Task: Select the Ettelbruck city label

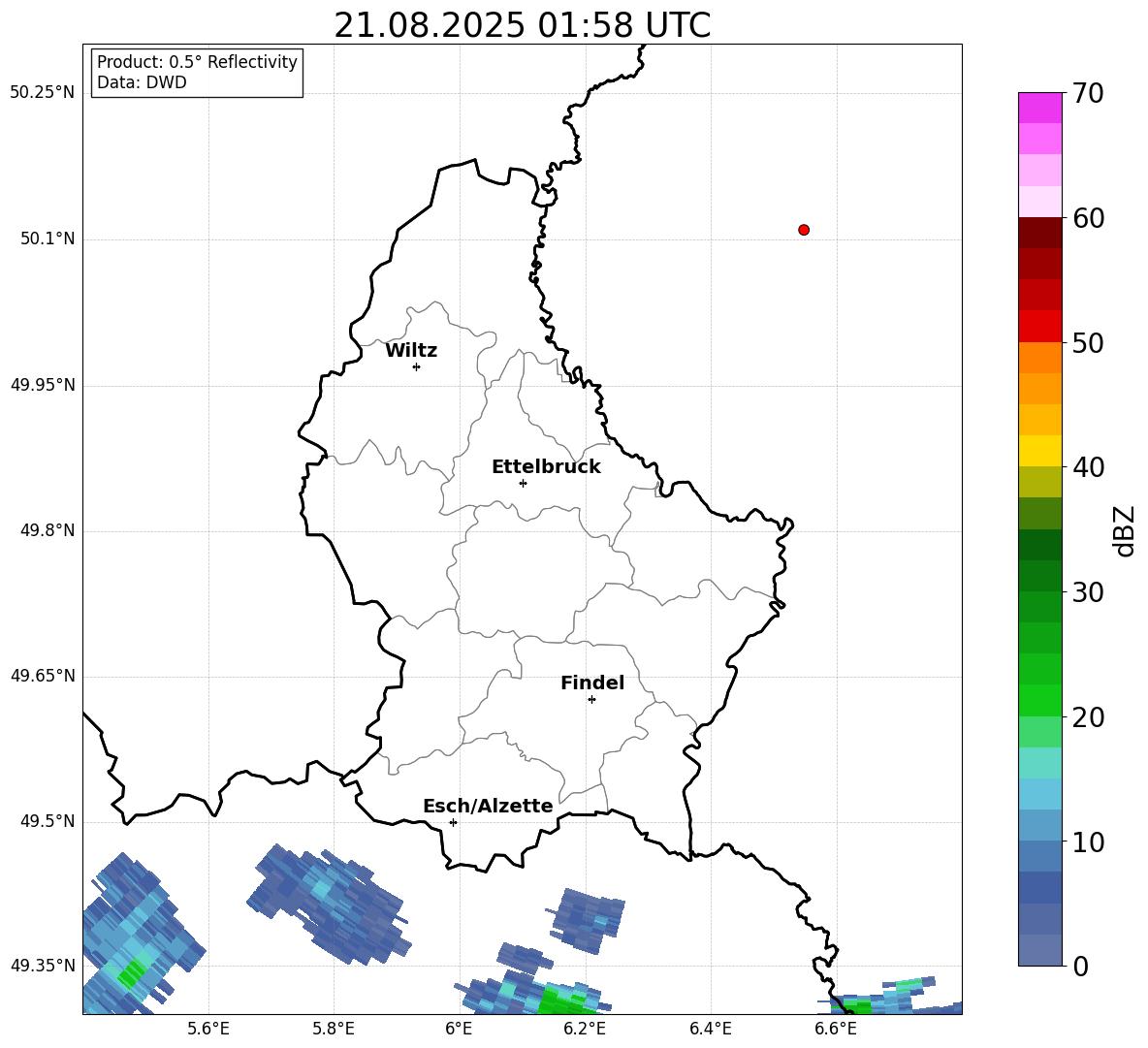Action: [546, 467]
